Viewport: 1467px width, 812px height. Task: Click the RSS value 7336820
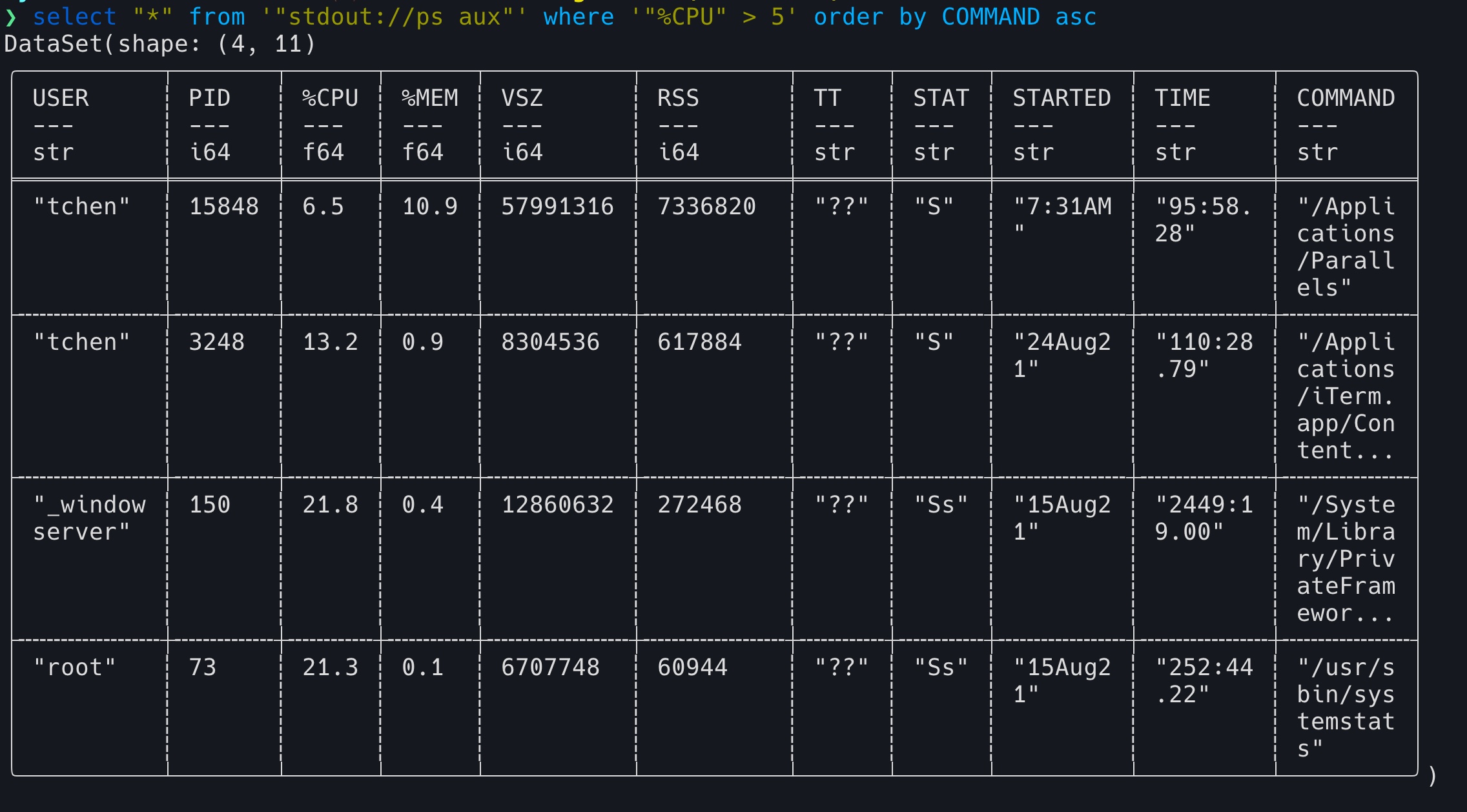click(x=706, y=207)
